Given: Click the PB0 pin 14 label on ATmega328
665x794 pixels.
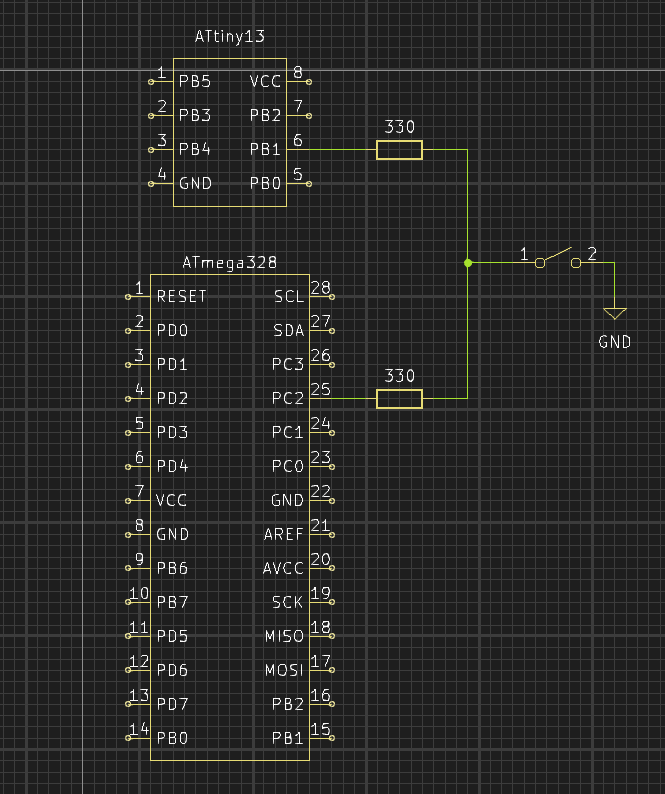Looking at the screenshot, I should tap(172, 738).
